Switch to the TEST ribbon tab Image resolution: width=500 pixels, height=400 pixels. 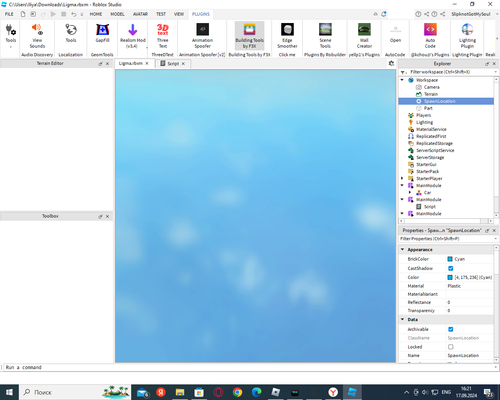pos(161,14)
